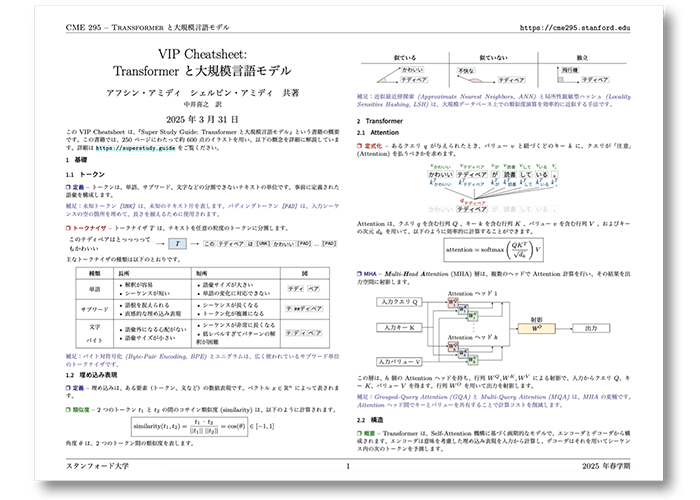Screen dimensions: 700x500
Task: Click table cell '語彙サイズが小さい'
Action: pos(150,338)
